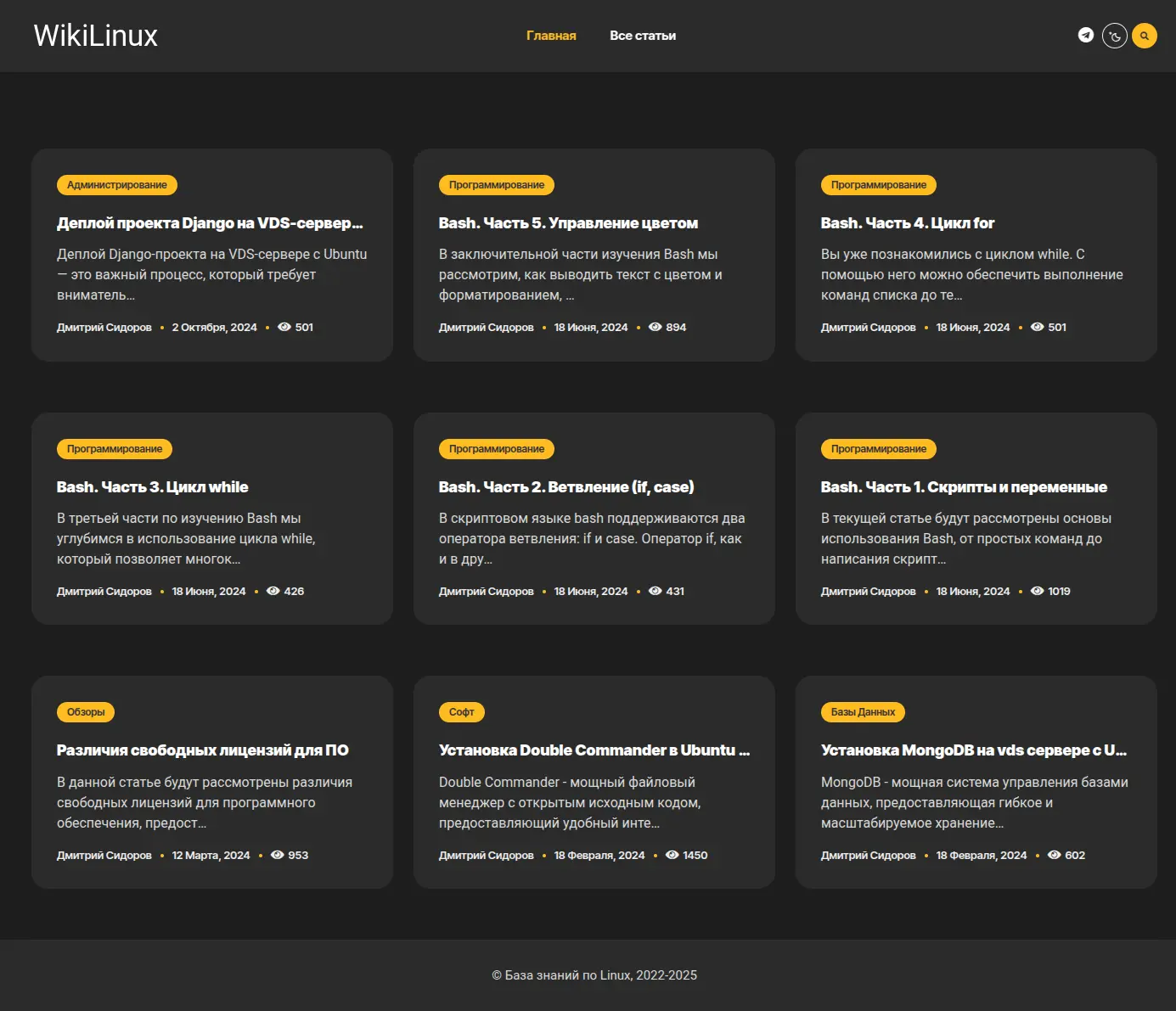Open the Telegram channel icon
The image size is (1176, 1011).
[1085, 35]
